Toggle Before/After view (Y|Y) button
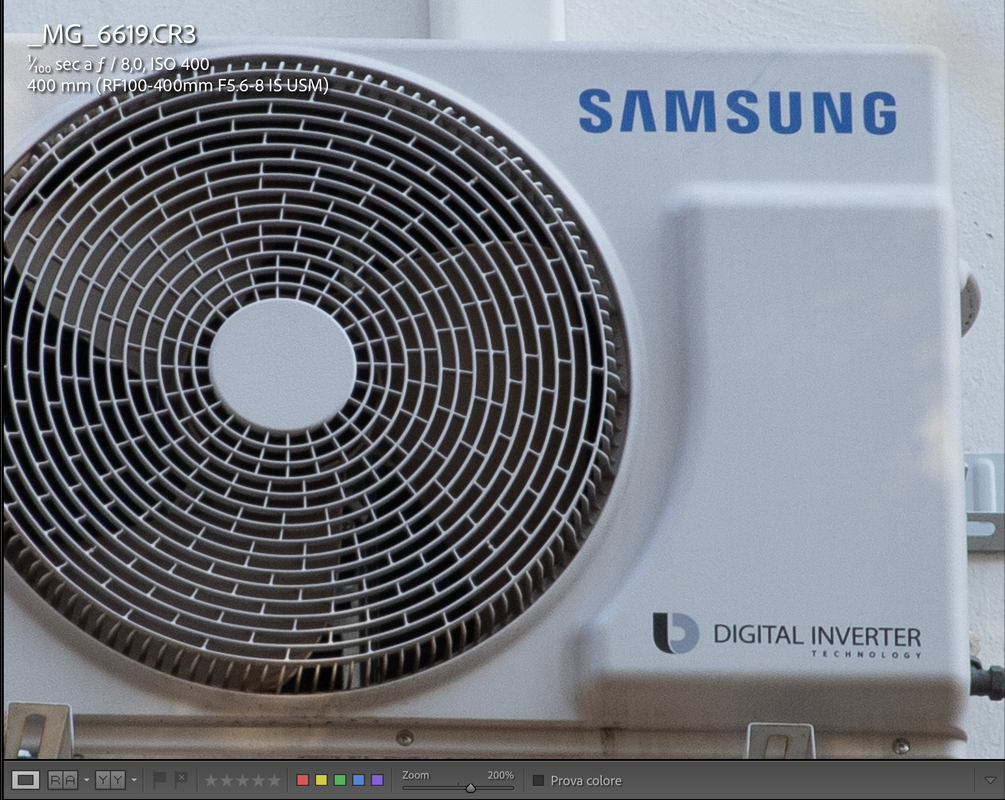 (110, 780)
